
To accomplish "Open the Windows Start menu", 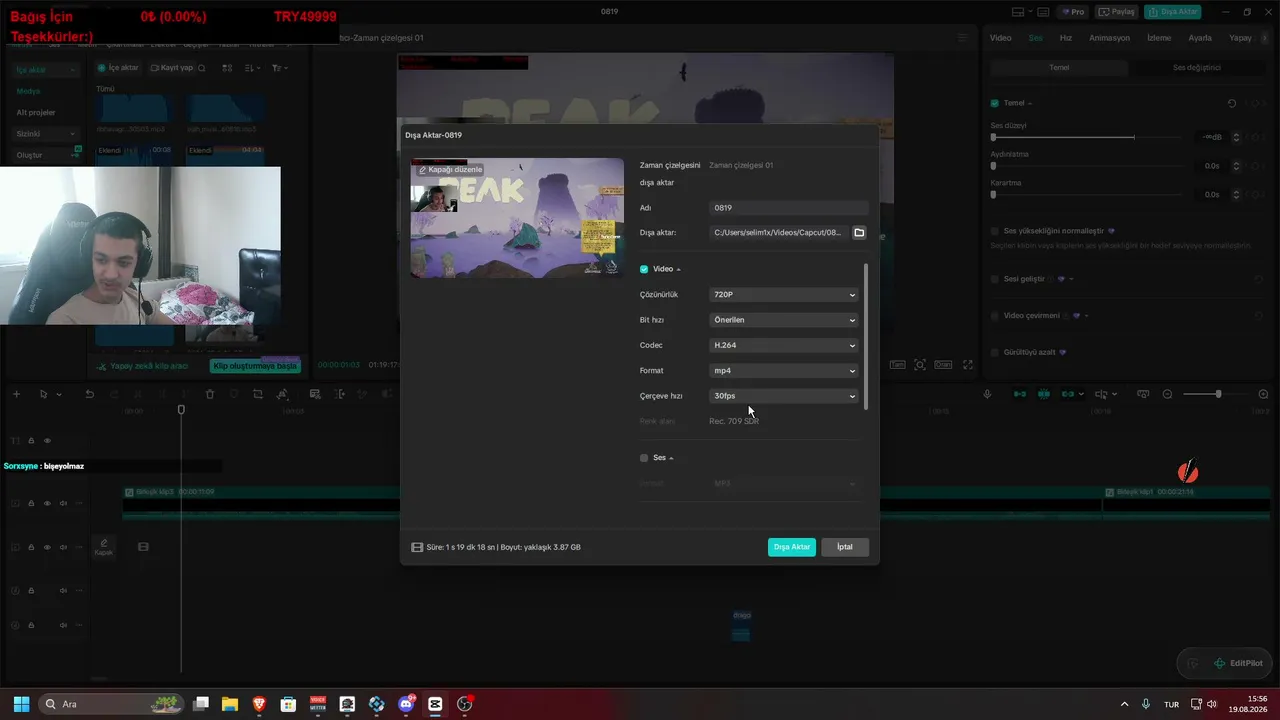I will click(21, 704).
